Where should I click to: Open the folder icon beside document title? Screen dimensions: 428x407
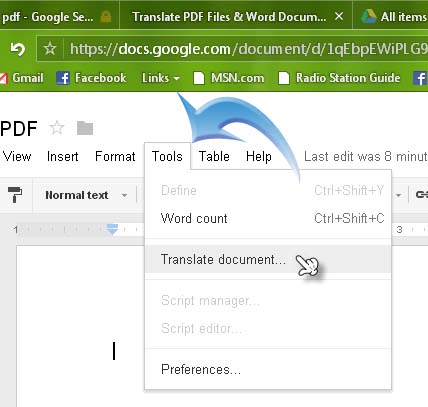click(x=85, y=128)
